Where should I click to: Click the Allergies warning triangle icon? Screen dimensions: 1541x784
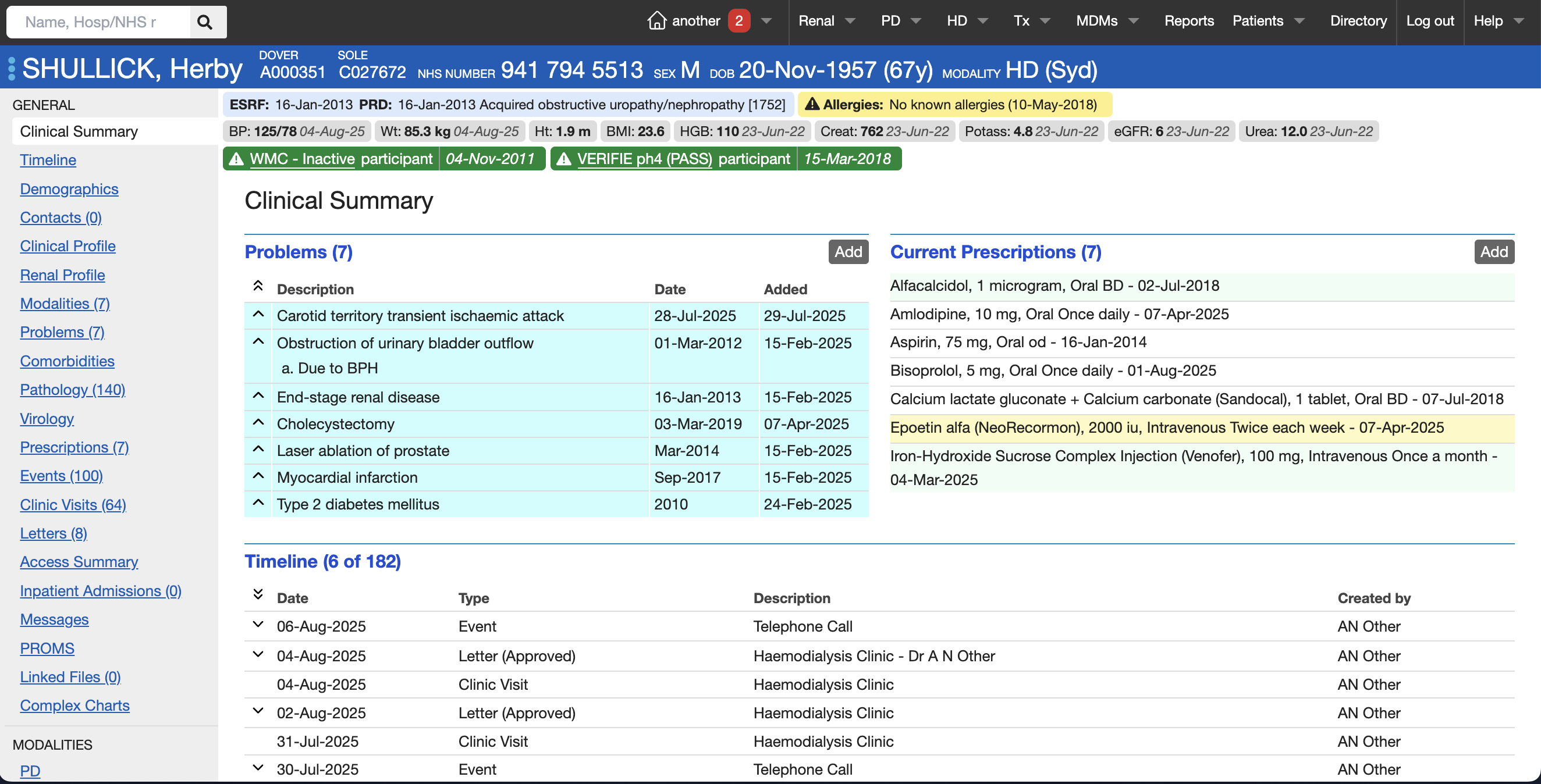click(812, 104)
